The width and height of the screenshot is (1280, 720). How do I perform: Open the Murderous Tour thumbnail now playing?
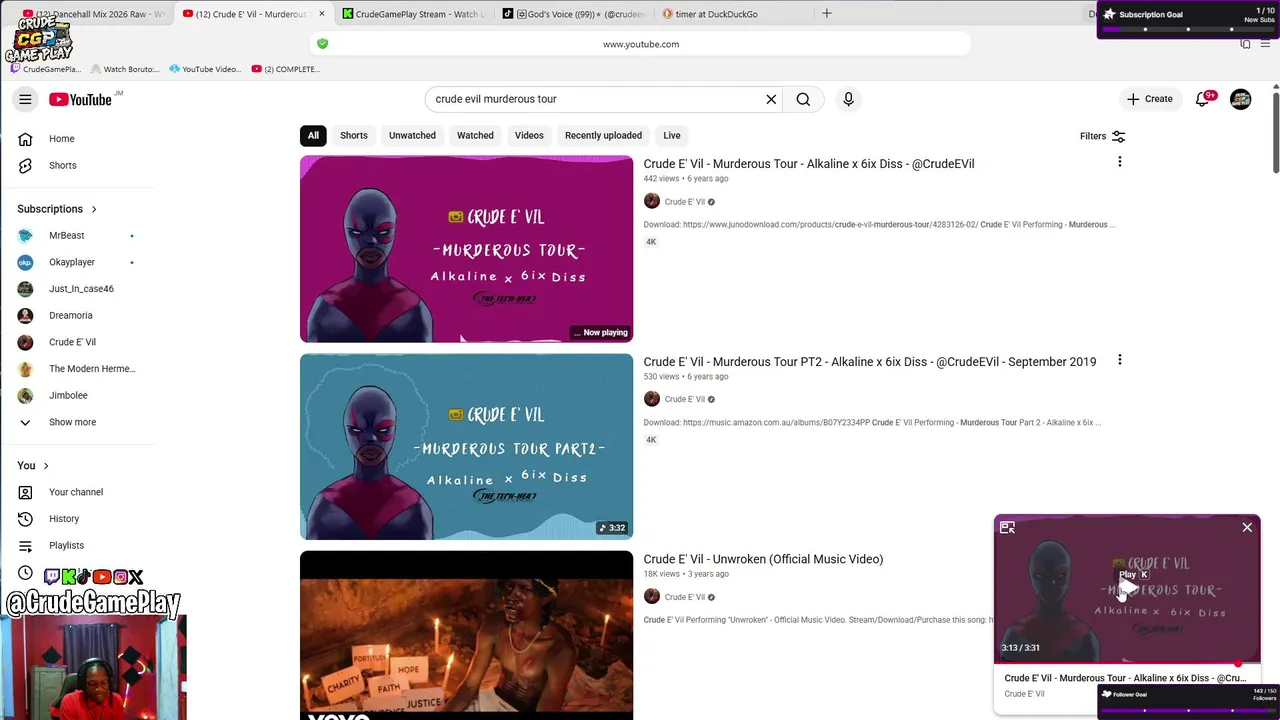click(x=466, y=249)
